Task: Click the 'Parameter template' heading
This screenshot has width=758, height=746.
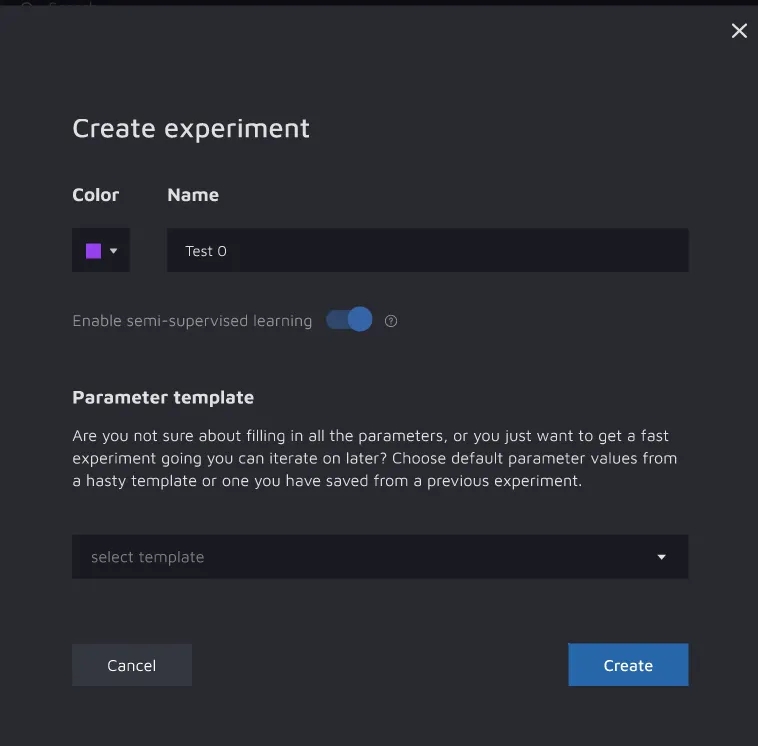Action: (x=163, y=397)
